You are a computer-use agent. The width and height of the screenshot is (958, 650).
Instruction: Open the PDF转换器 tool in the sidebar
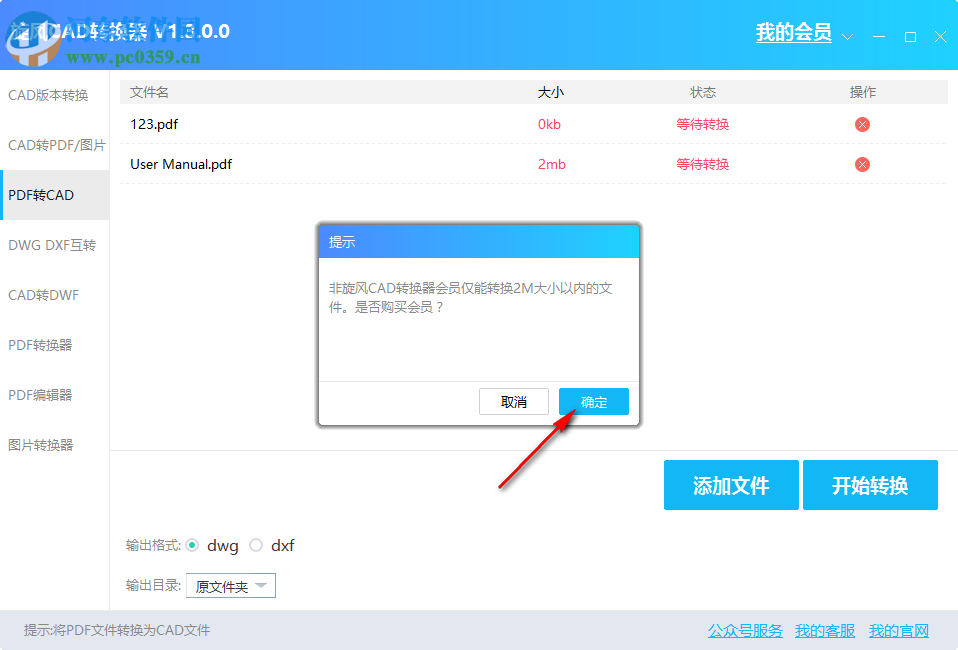(x=46, y=344)
